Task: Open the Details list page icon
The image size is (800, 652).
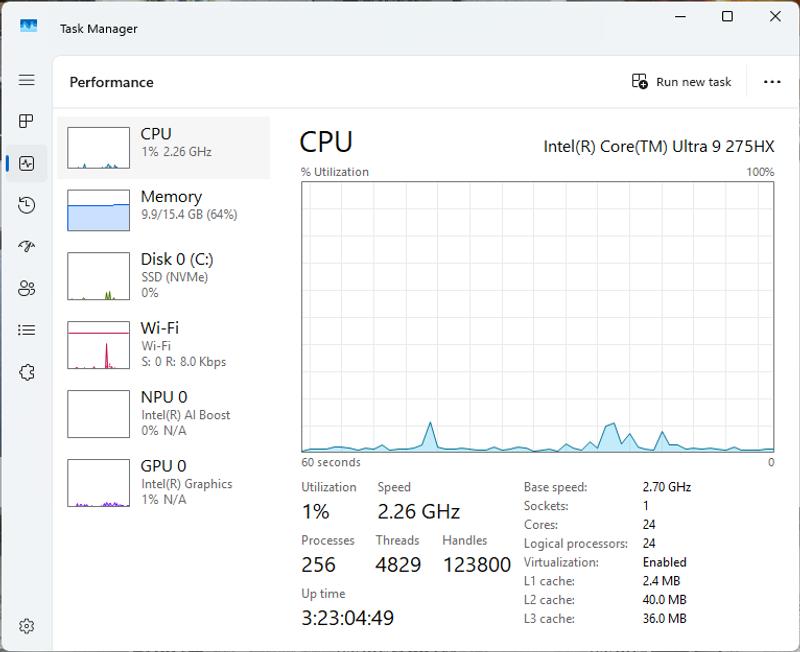Action: [x=27, y=330]
